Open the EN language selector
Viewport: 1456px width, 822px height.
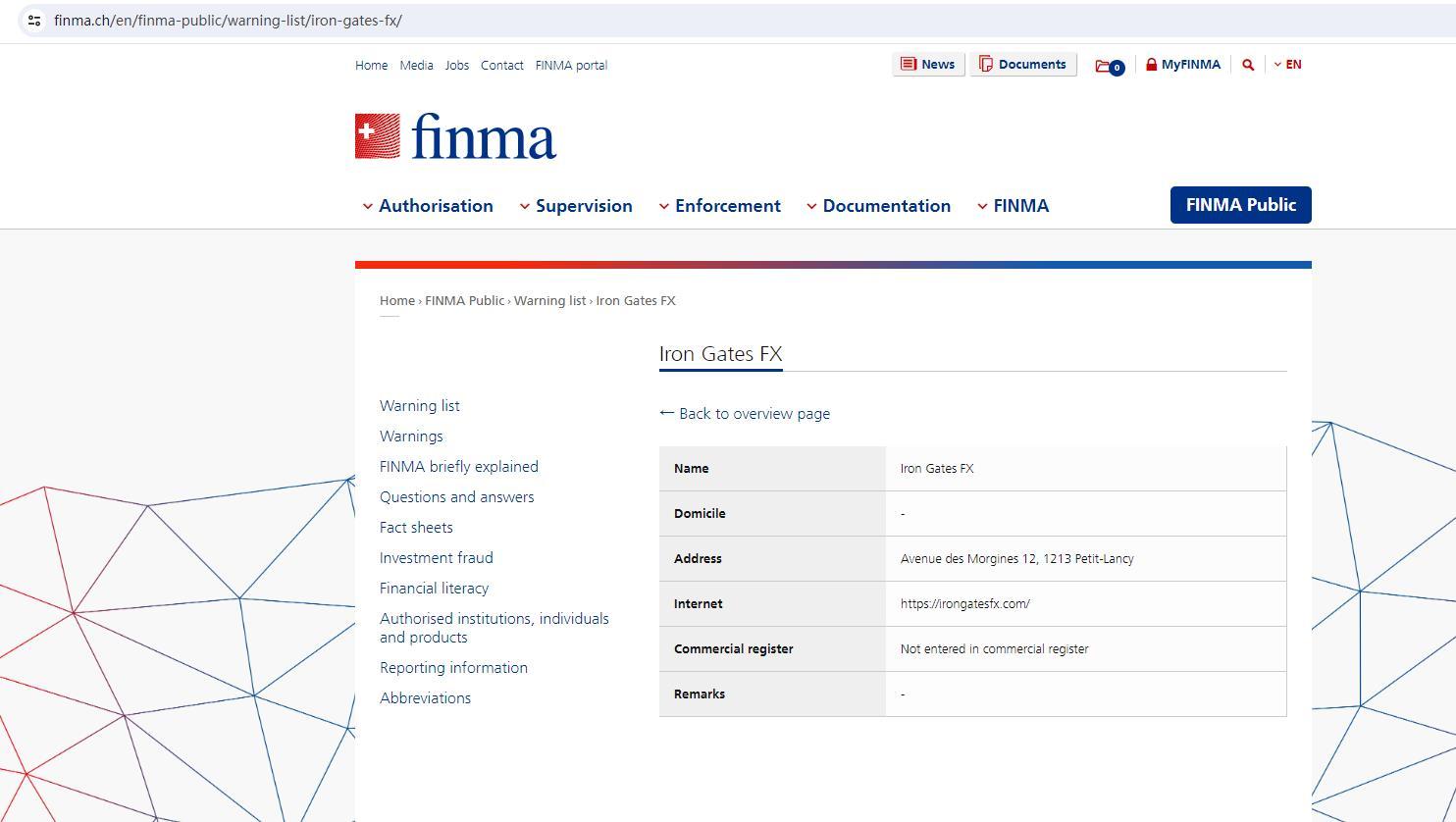(1288, 65)
